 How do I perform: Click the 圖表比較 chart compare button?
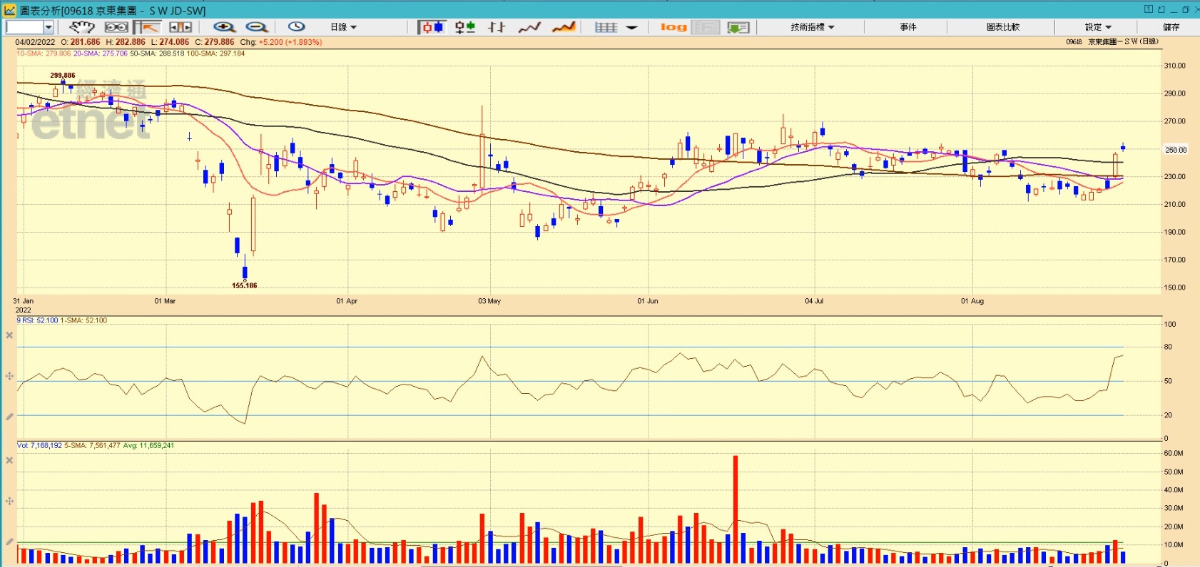1002,27
